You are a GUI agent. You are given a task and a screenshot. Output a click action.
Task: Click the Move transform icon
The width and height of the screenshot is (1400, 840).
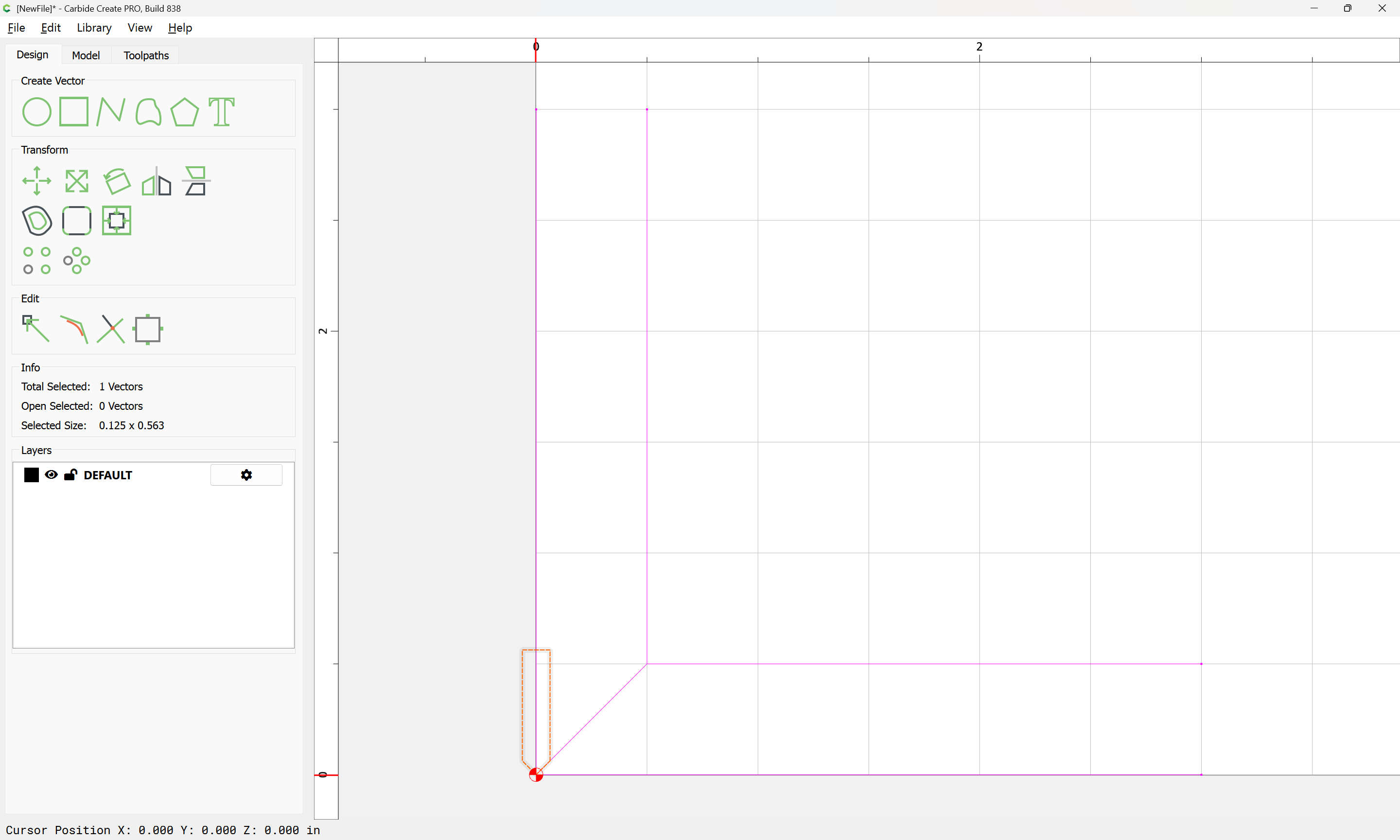(36, 181)
